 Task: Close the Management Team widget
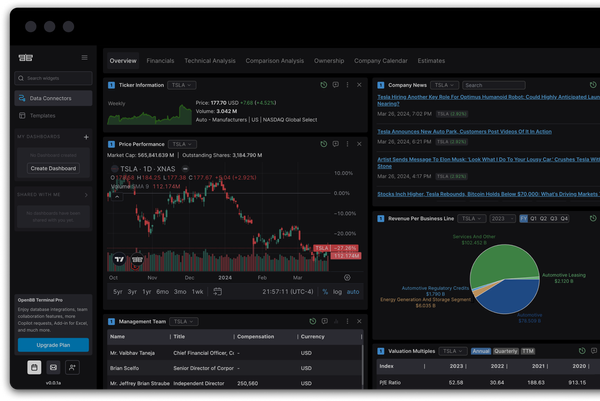[x=360, y=322]
